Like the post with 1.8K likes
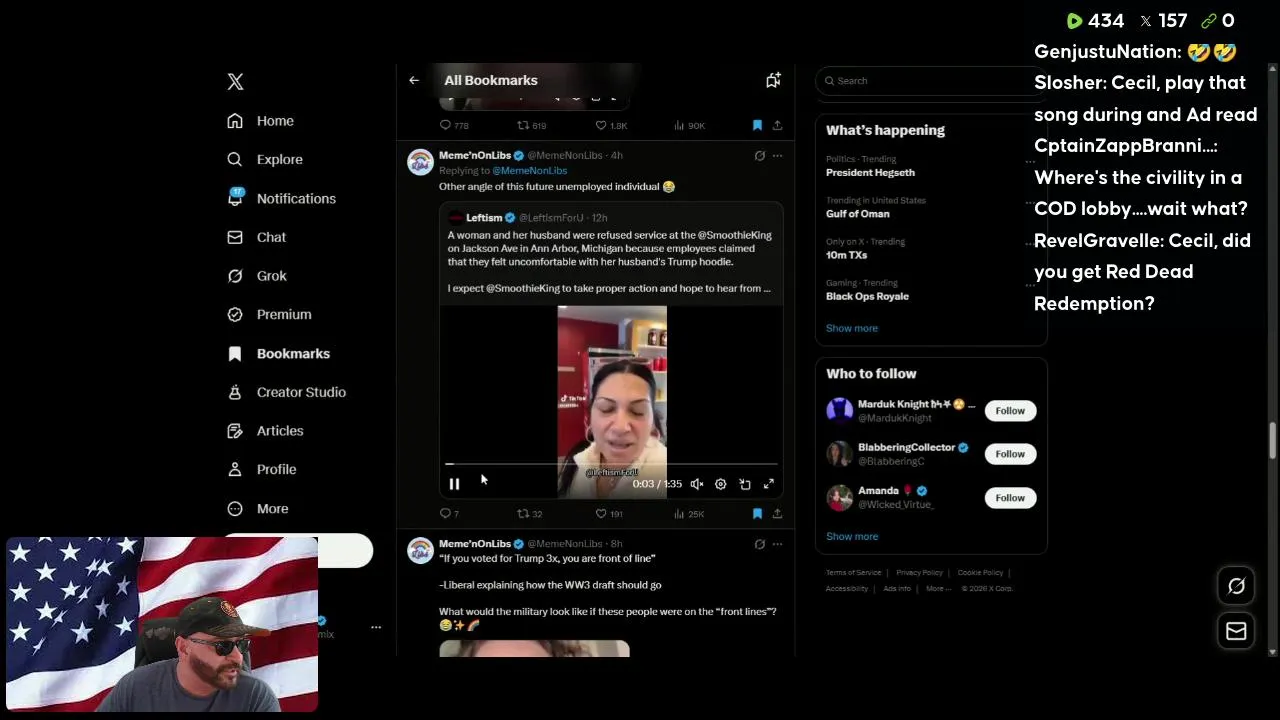1280x720 pixels. click(x=601, y=125)
